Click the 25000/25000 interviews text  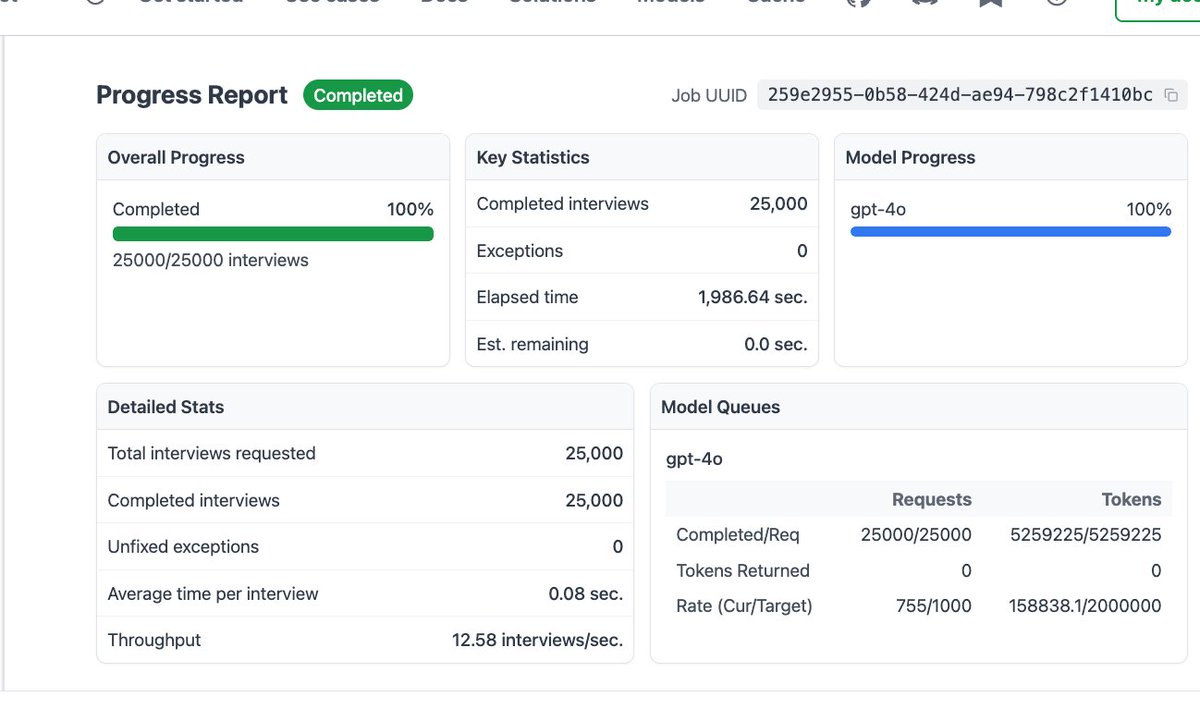(210, 260)
